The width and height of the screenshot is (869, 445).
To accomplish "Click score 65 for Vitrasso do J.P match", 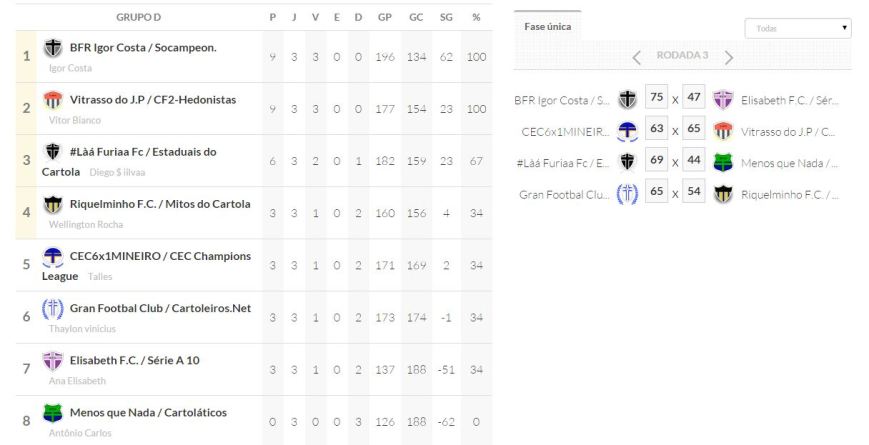I will [x=694, y=130].
